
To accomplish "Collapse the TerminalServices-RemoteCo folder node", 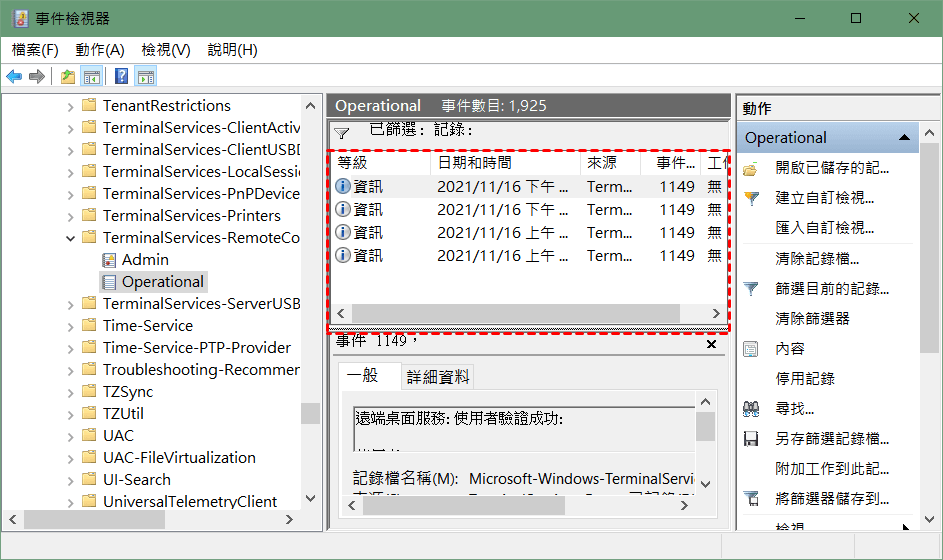I will pyautogui.click(x=70, y=238).
